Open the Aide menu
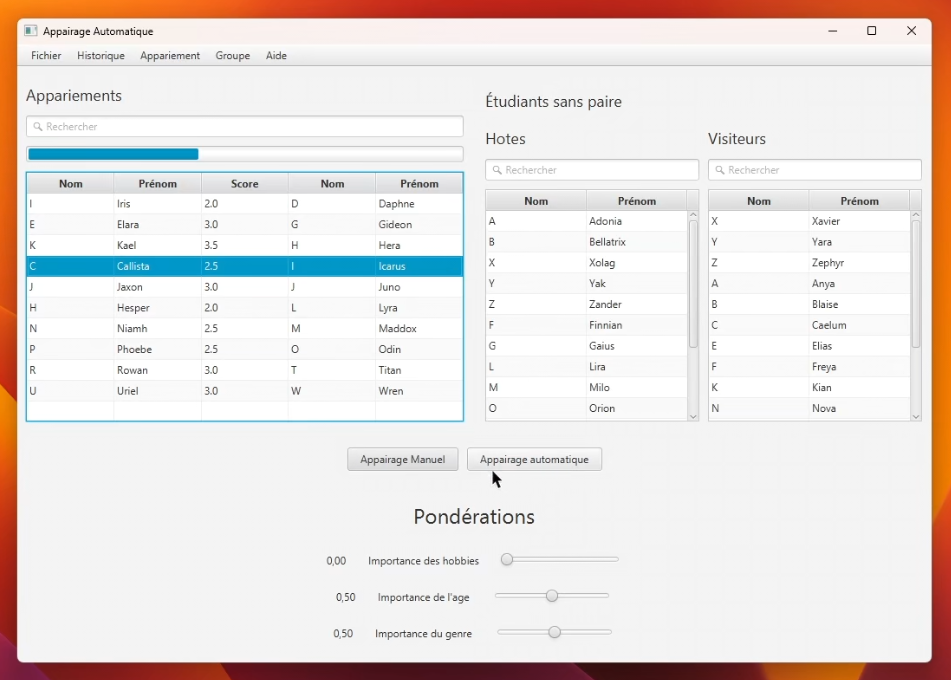This screenshot has width=951, height=680. pyautogui.click(x=276, y=56)
